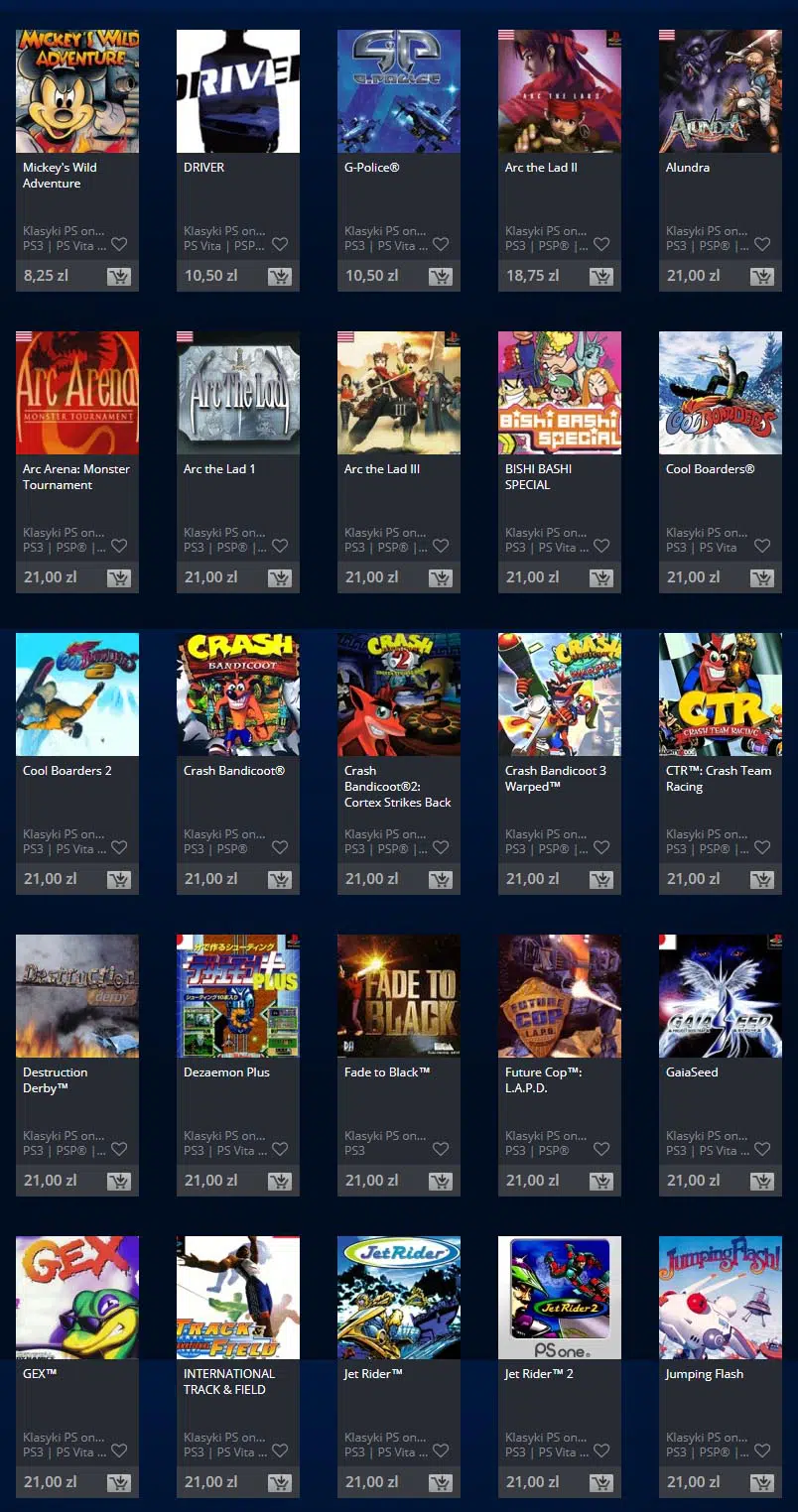Add BISHI BASHI SPECIAL to cart
The width and height of the screenshot is (798, 1512).
tap(601, 578)
